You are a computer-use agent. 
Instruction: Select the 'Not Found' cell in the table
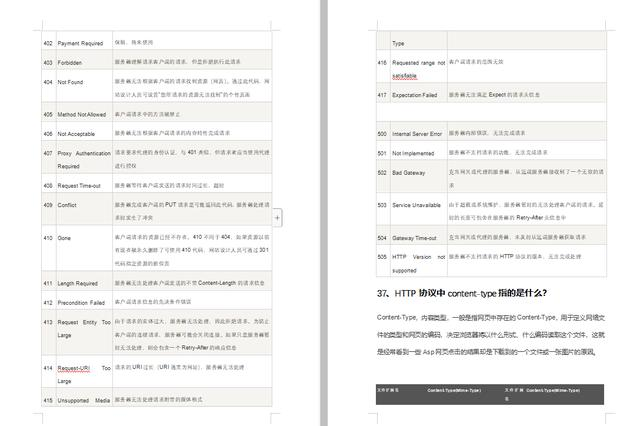84,86
